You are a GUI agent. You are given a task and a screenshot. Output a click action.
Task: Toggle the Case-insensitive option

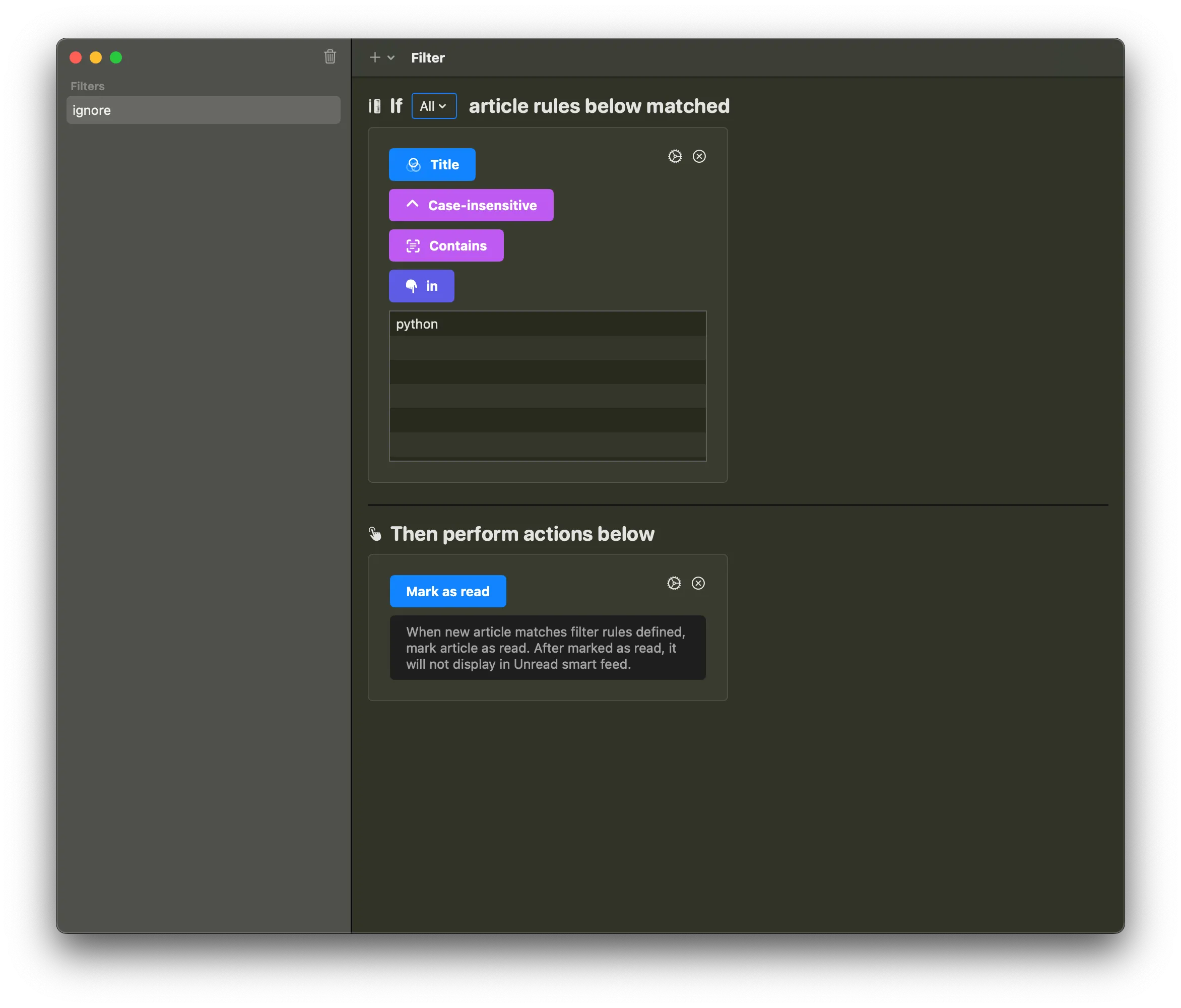click(471, 205)
